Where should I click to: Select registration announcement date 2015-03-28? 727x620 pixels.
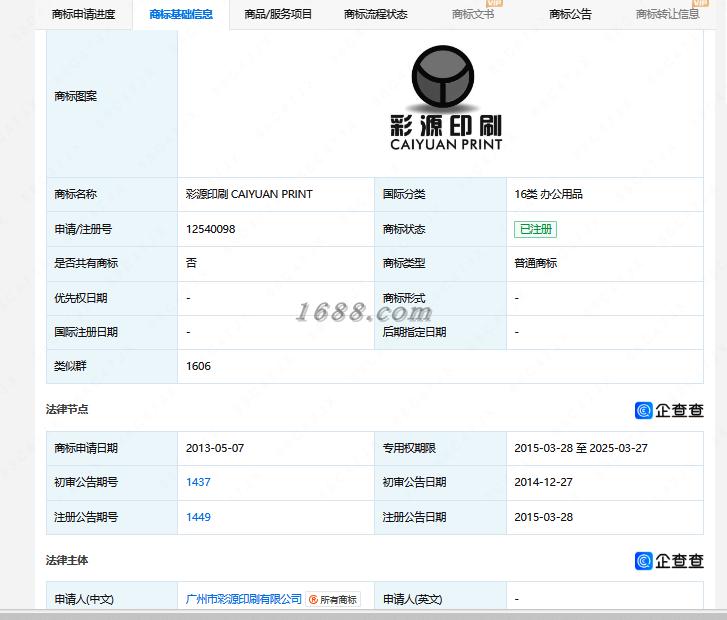tap(543, 517)
